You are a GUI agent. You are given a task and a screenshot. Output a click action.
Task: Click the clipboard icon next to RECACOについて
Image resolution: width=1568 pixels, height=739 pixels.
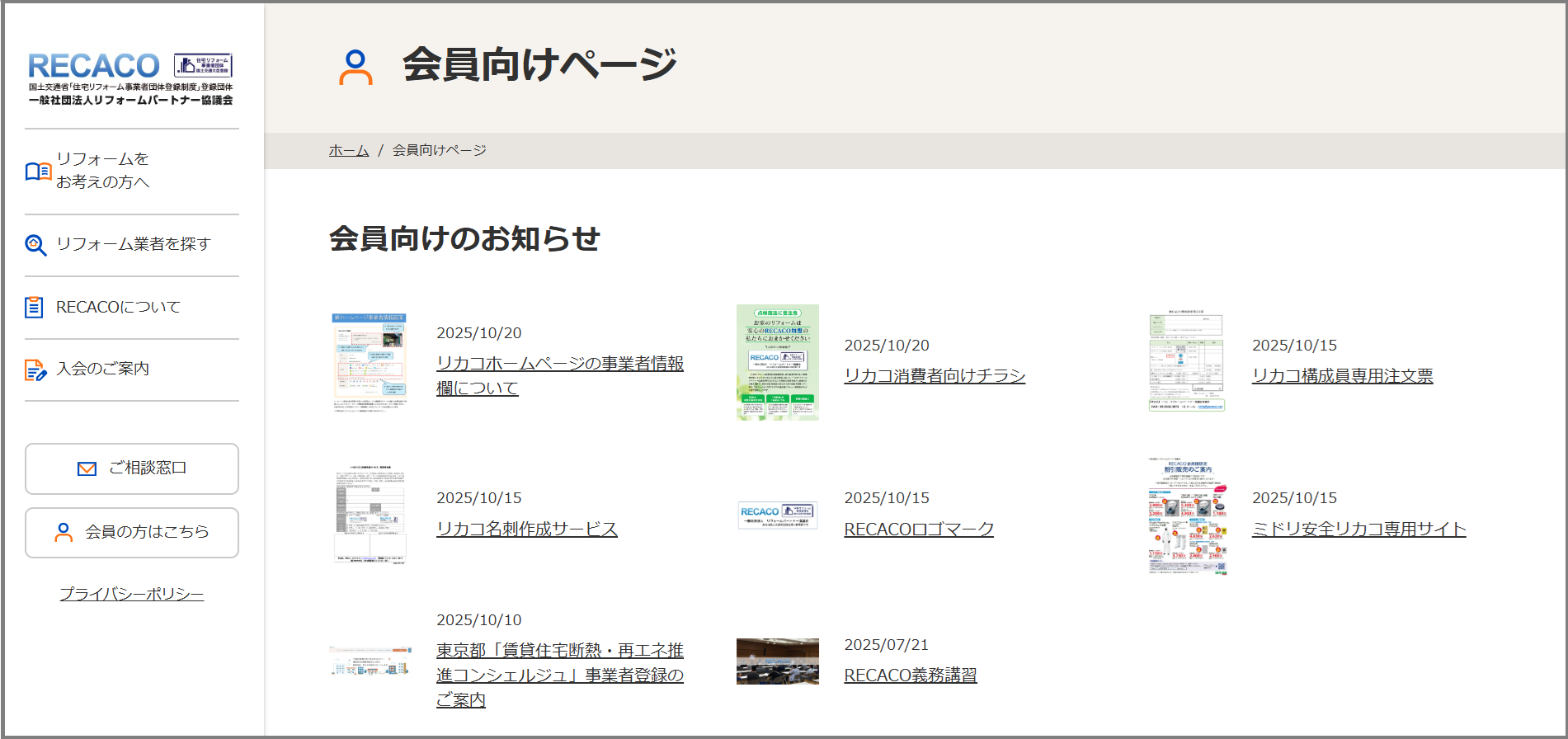(x=34, y=307)
